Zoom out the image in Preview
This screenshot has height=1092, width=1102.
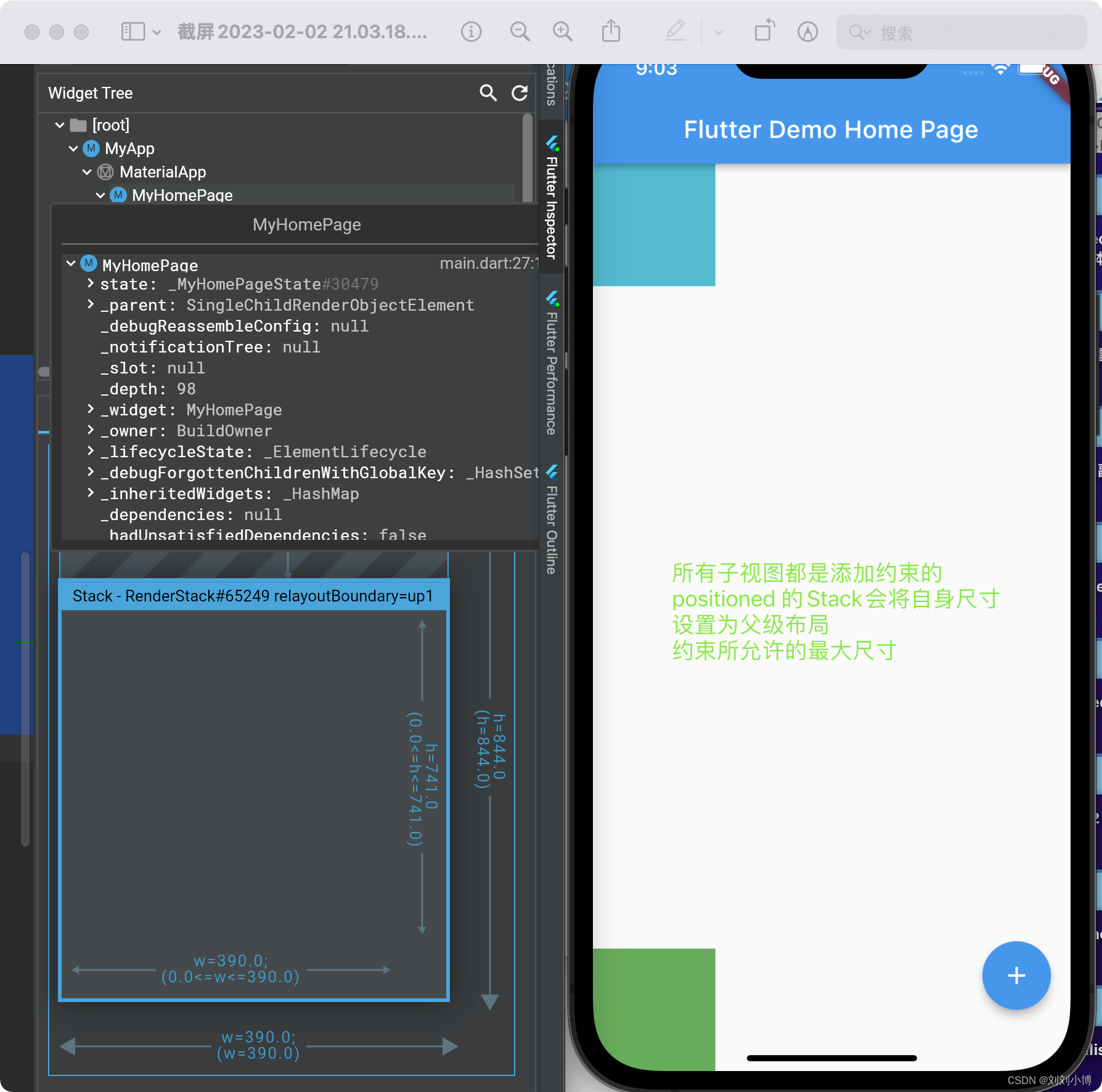tap(520, 31)
